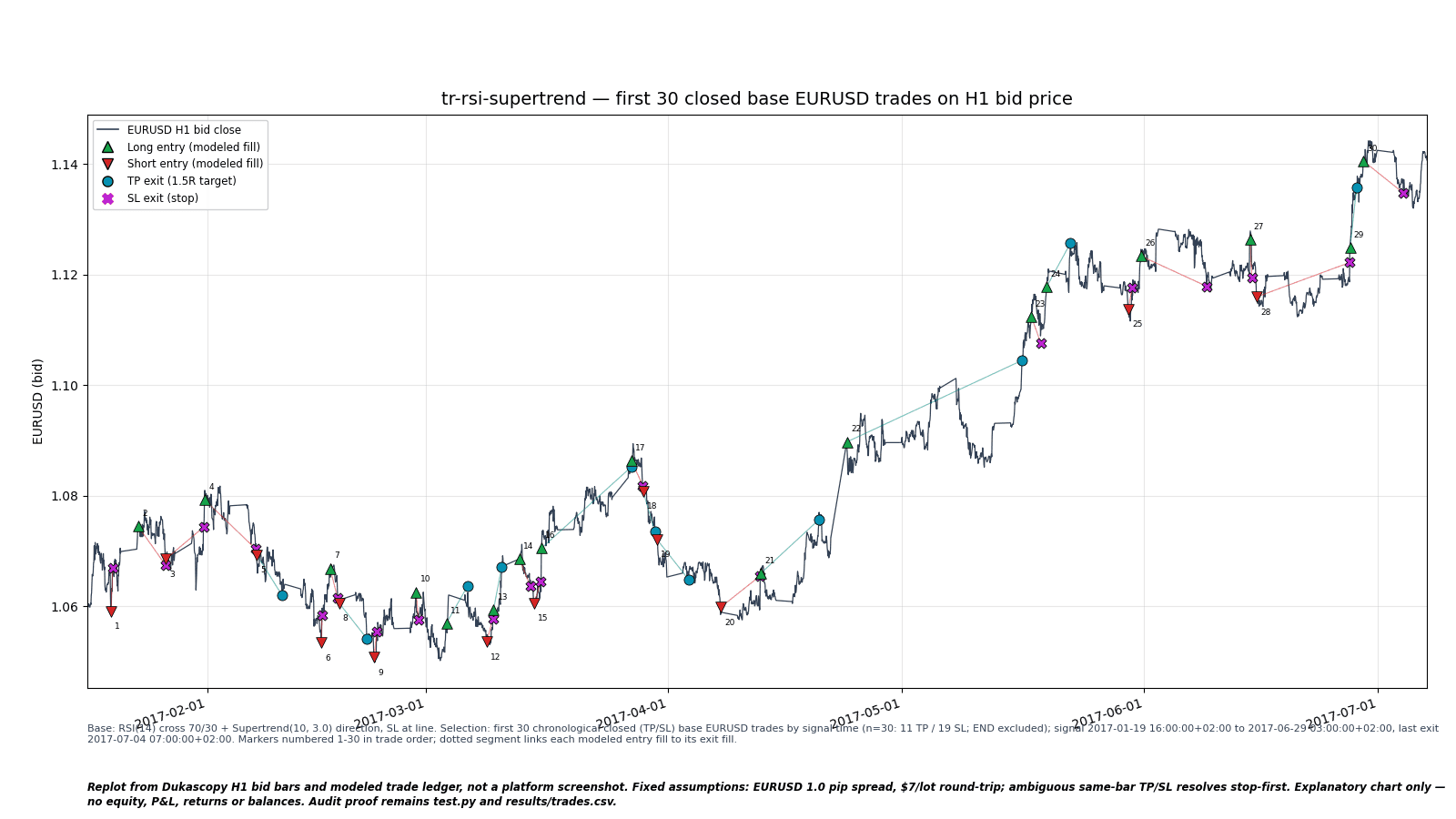Select the long entry triangle for trade 22

click(847, 443)
